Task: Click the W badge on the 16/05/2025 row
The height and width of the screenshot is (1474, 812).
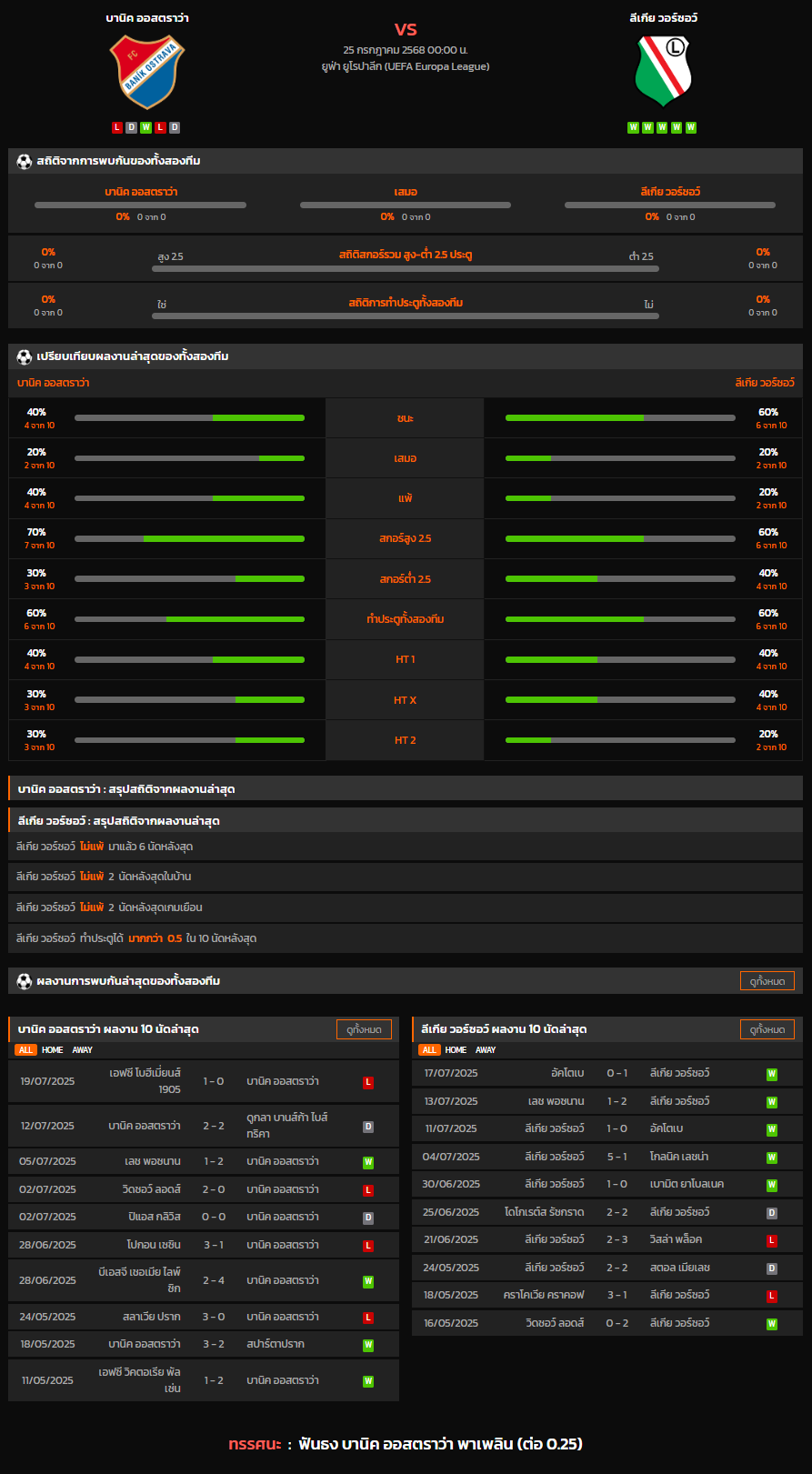Action: pos(772,1324)
